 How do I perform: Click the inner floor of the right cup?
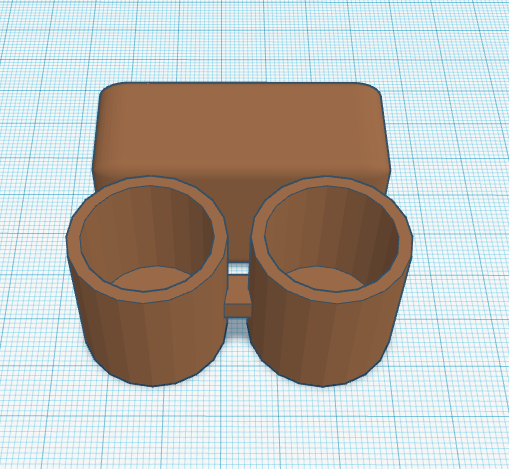(325, 278)
